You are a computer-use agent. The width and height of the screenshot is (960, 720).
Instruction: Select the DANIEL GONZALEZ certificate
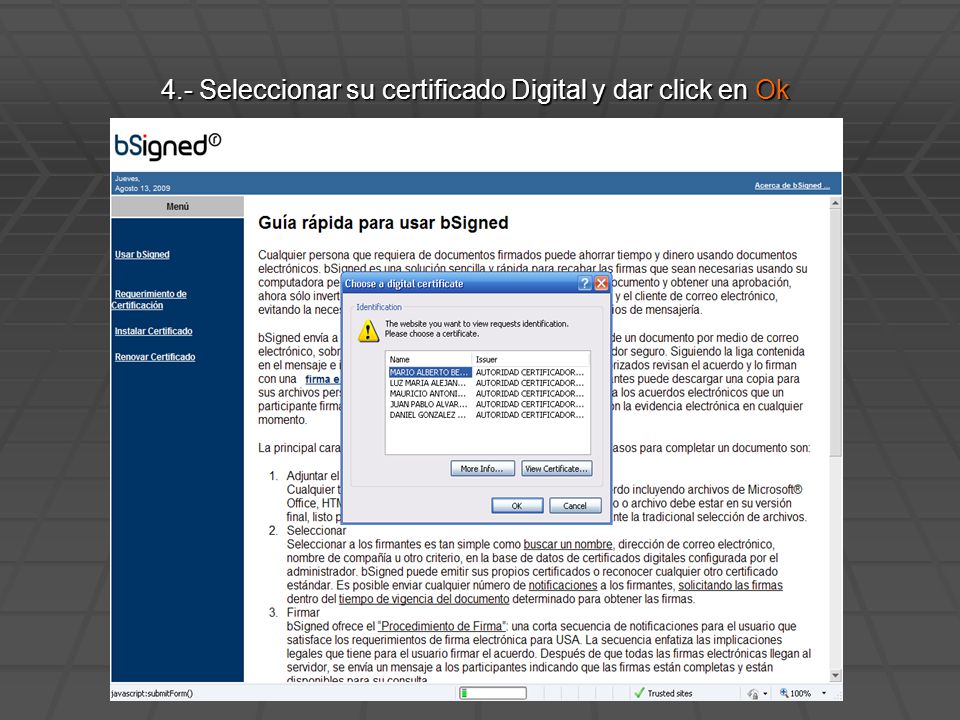click(428, 415)
